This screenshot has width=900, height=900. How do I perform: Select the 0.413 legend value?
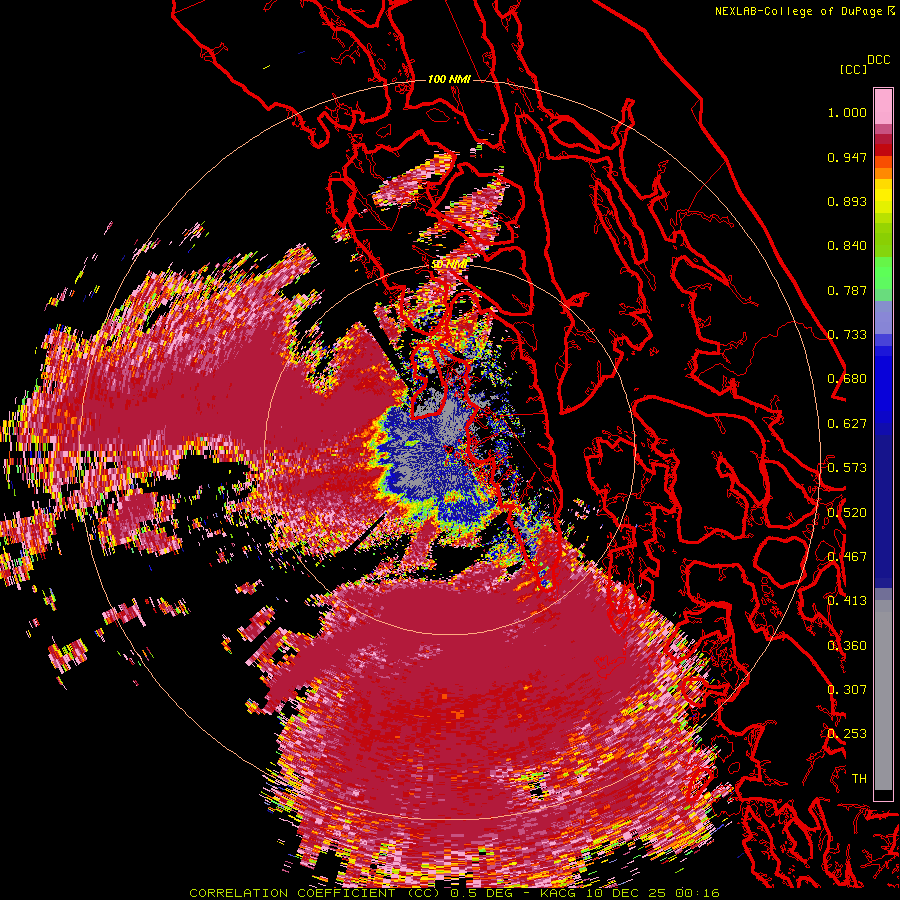(x=847, y=601)
